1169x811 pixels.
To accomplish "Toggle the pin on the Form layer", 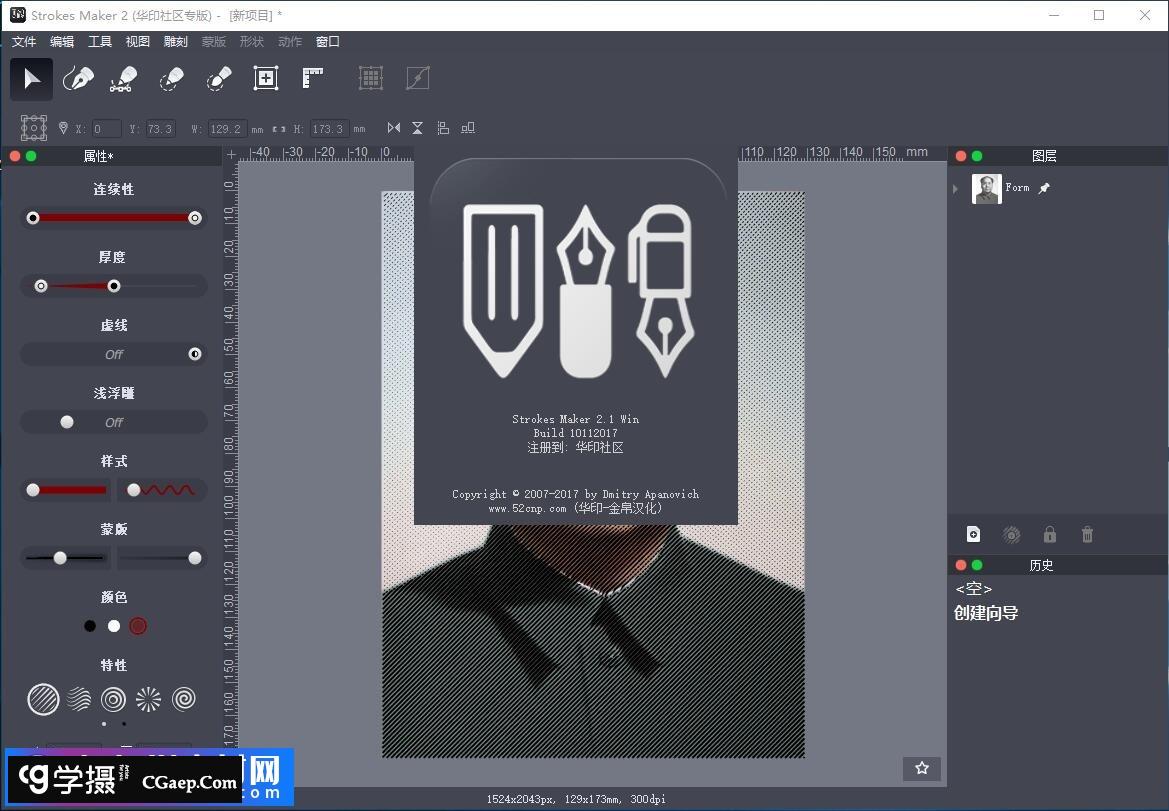I will tap(1044, 188).
